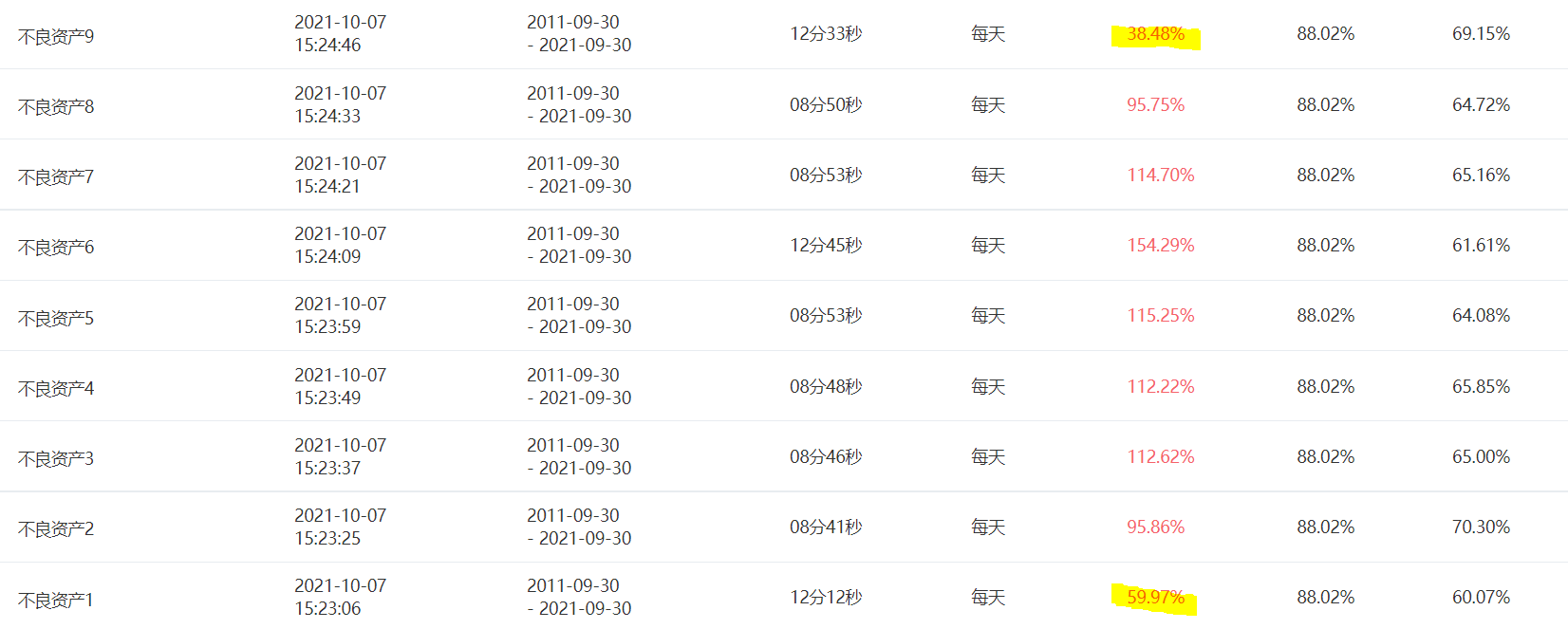1568x629 pixels.
Task: Open the 不良资产6 backtest entry
Action: (56, 248)
